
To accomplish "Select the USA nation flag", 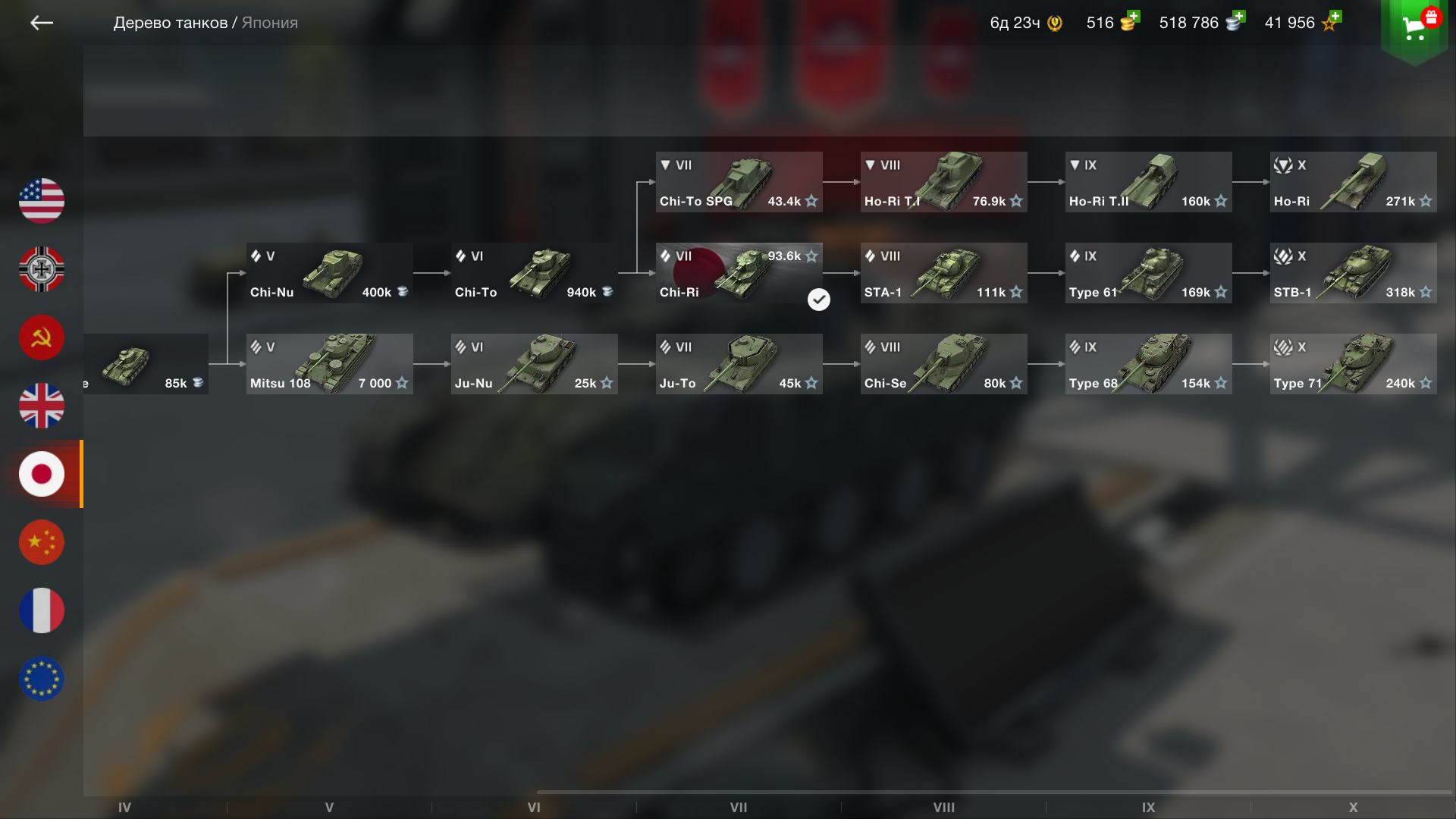I will (42, 201).
